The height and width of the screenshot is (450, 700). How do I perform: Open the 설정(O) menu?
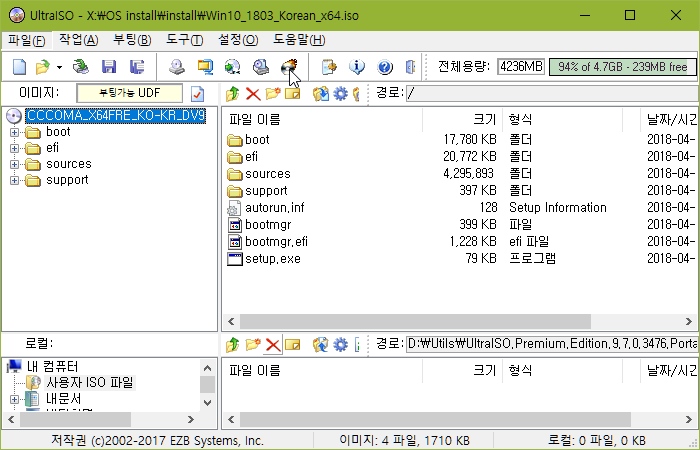[x=238, y=40]
